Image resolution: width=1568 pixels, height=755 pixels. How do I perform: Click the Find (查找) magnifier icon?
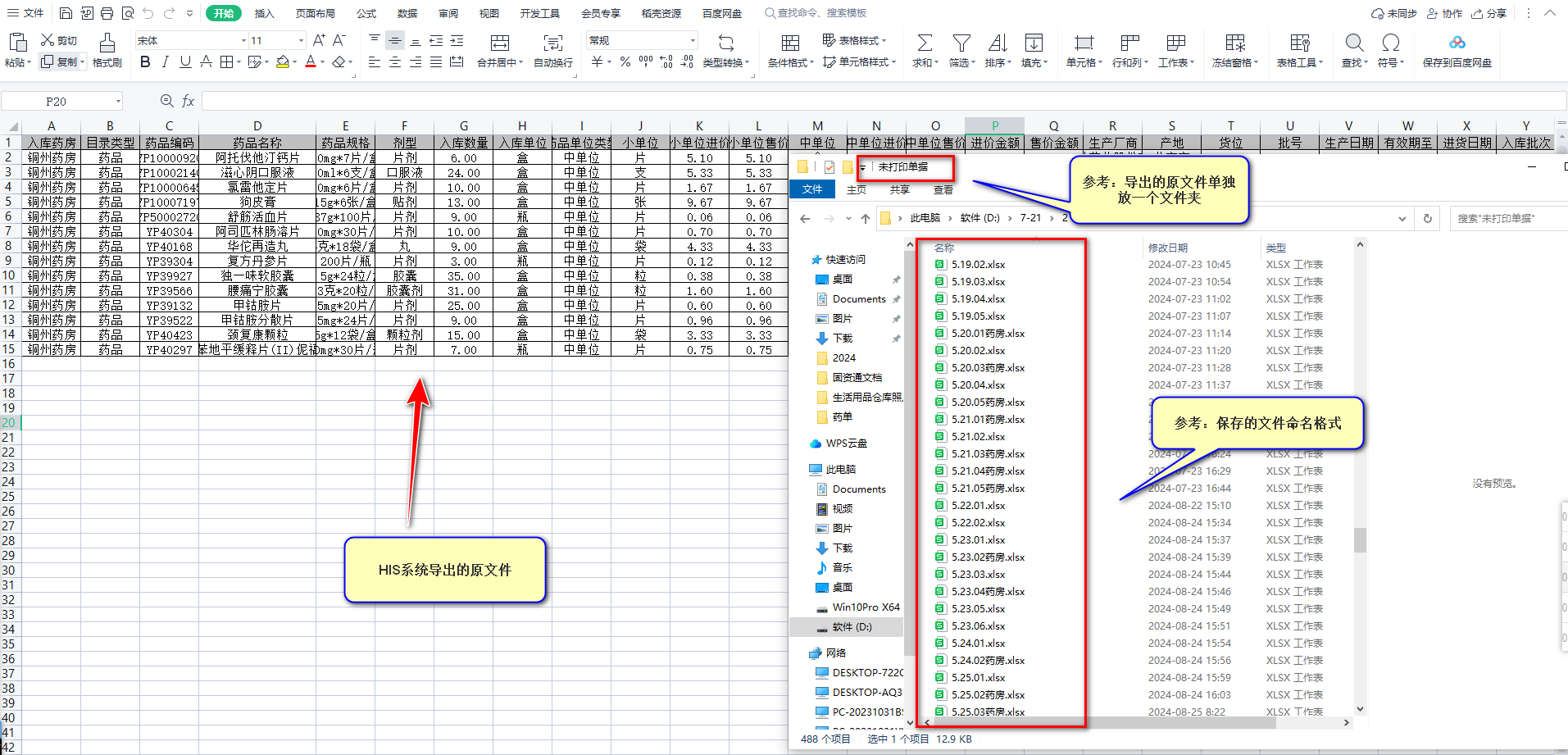click(1354, 43)
